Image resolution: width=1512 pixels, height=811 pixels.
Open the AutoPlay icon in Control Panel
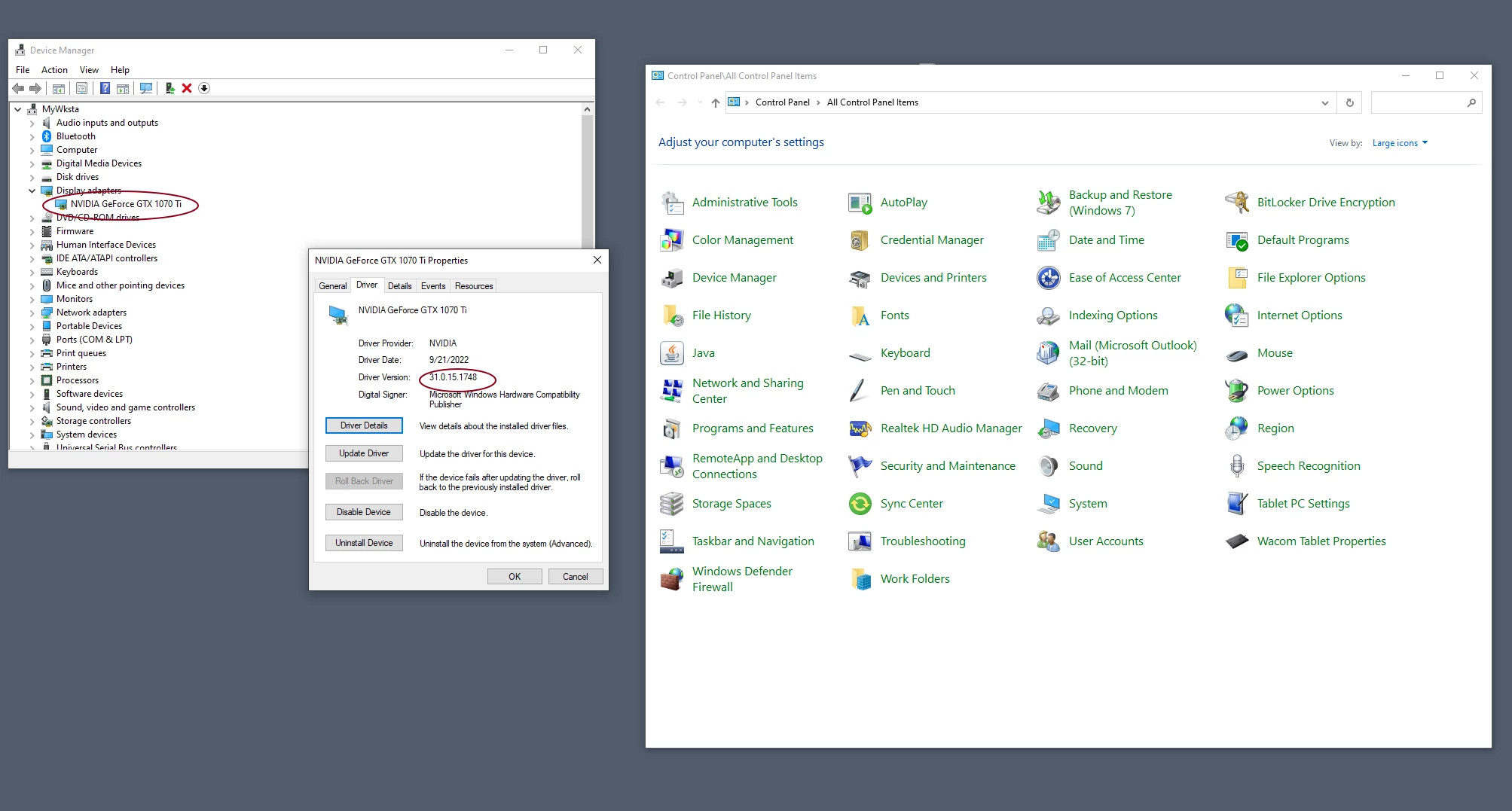(860, 203)
